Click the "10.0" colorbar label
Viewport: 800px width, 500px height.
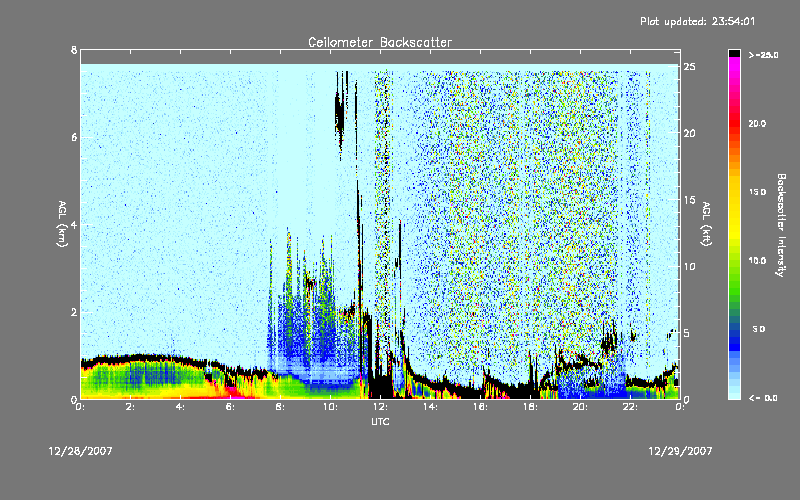click(x=757, y=261)
